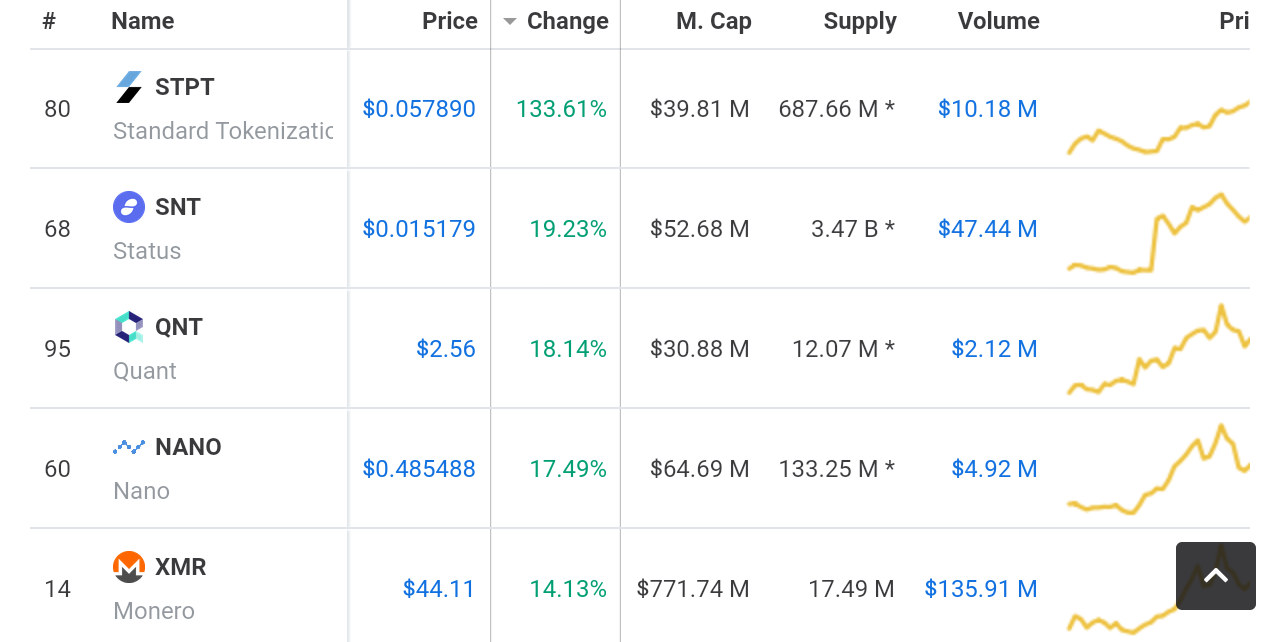Open Monero volume link $135.91 M
Viewport: 1280px width, 642px height.
click(981, 589)
